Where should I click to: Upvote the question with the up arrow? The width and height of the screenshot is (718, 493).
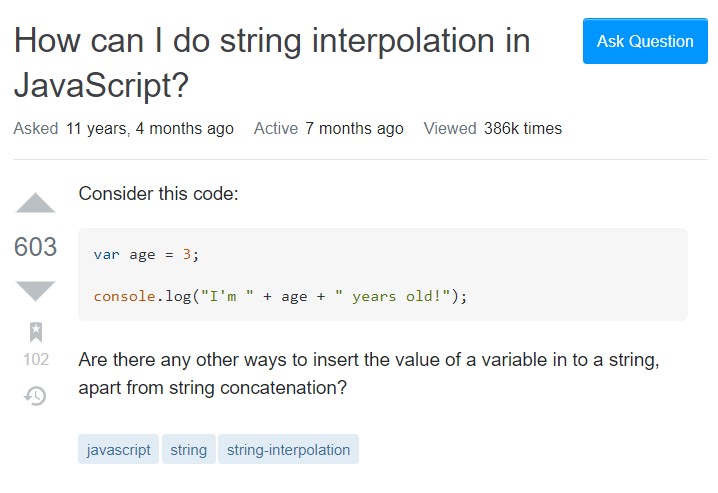[x=35, y=203]
